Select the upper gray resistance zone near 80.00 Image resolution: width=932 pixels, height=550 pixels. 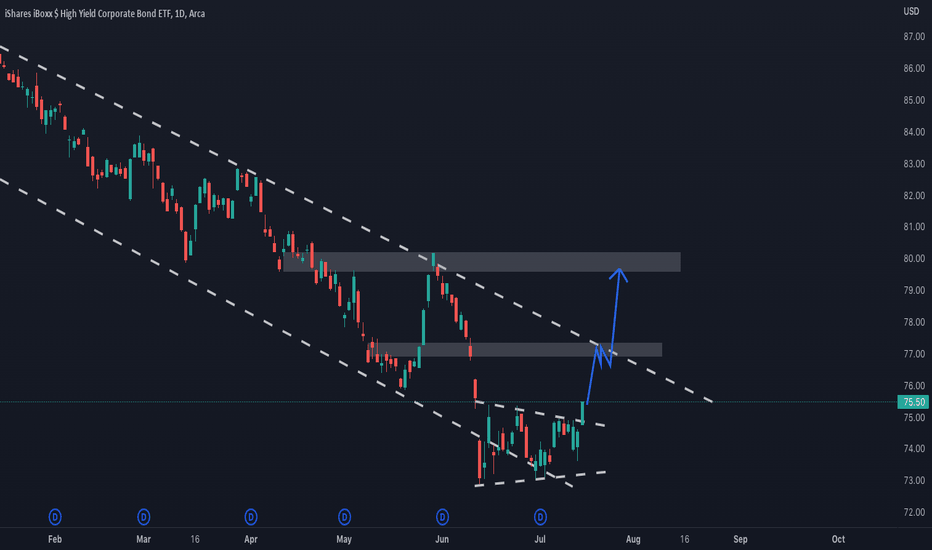pos(482,262)
